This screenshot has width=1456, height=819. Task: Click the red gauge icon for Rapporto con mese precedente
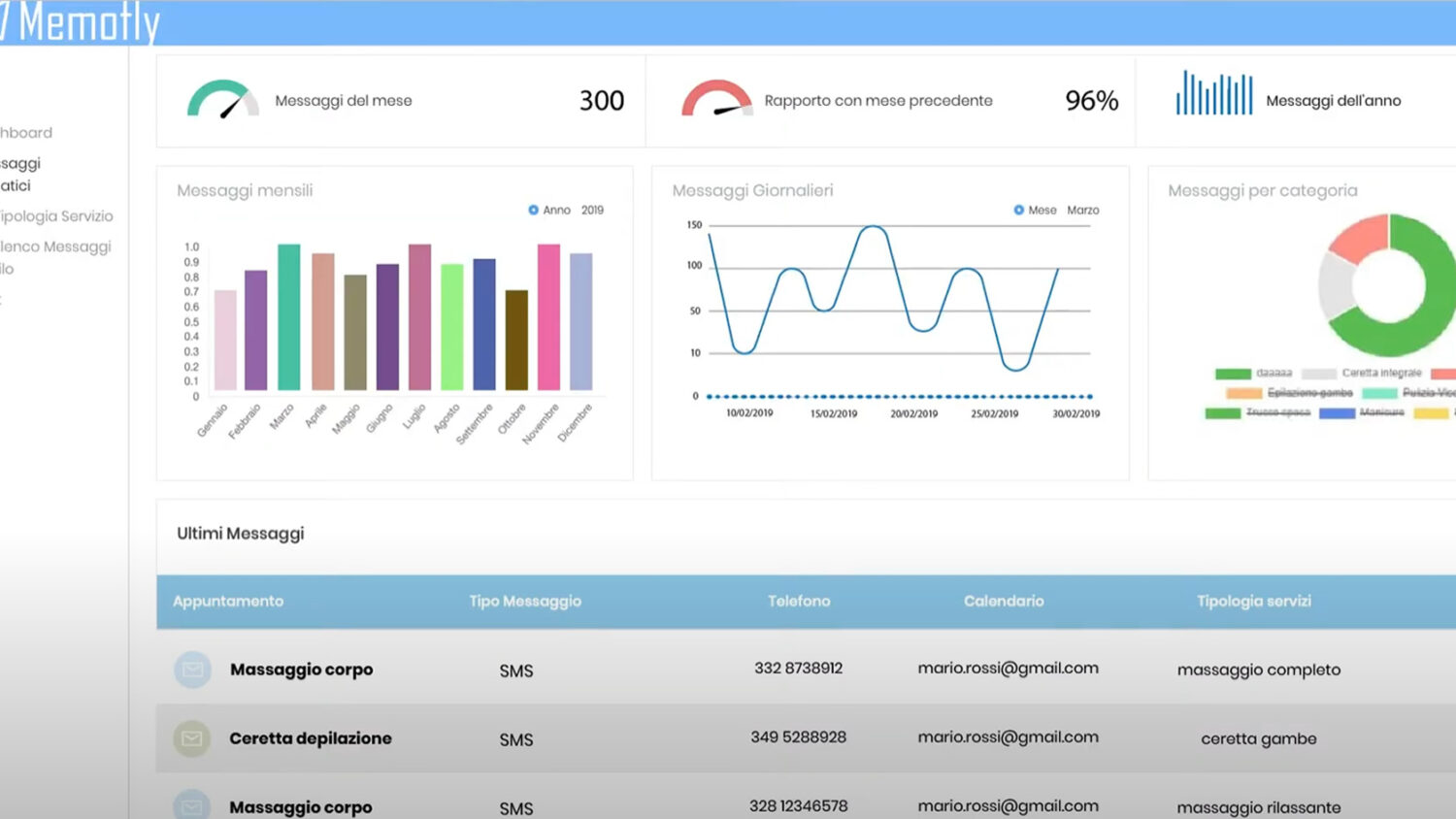pos(716,99)
